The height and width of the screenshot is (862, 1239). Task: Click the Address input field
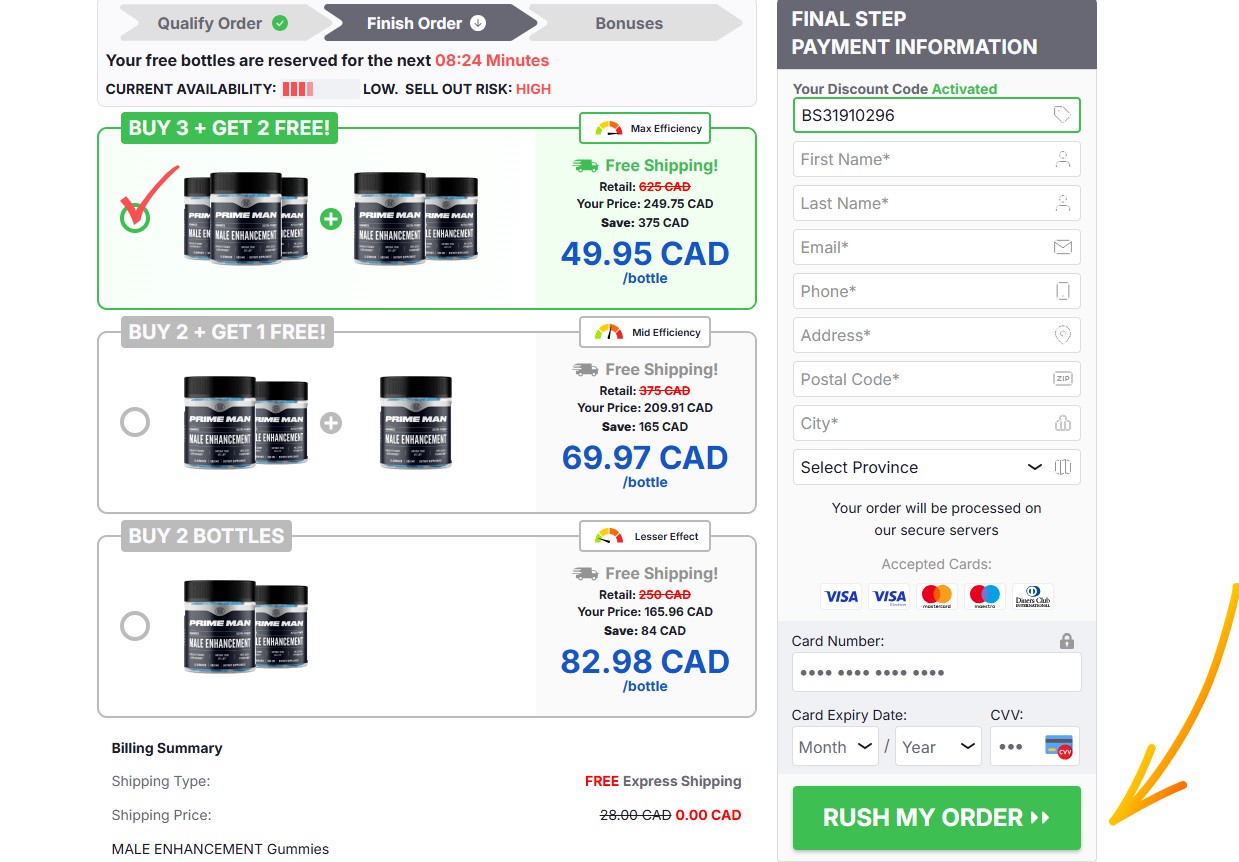[x=936, y=335]
